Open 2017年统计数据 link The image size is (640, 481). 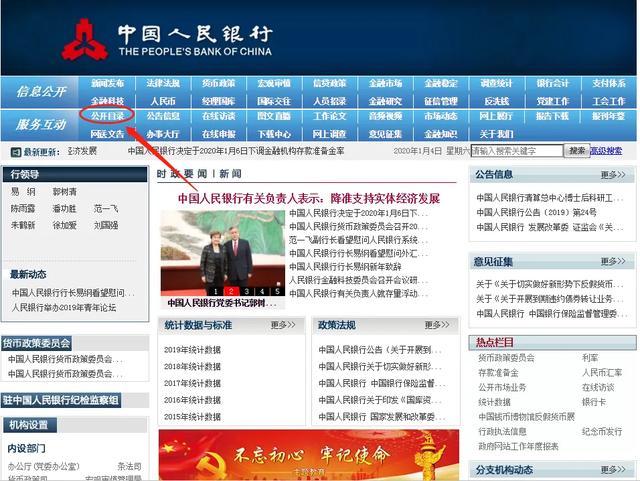tap(192, 383)
